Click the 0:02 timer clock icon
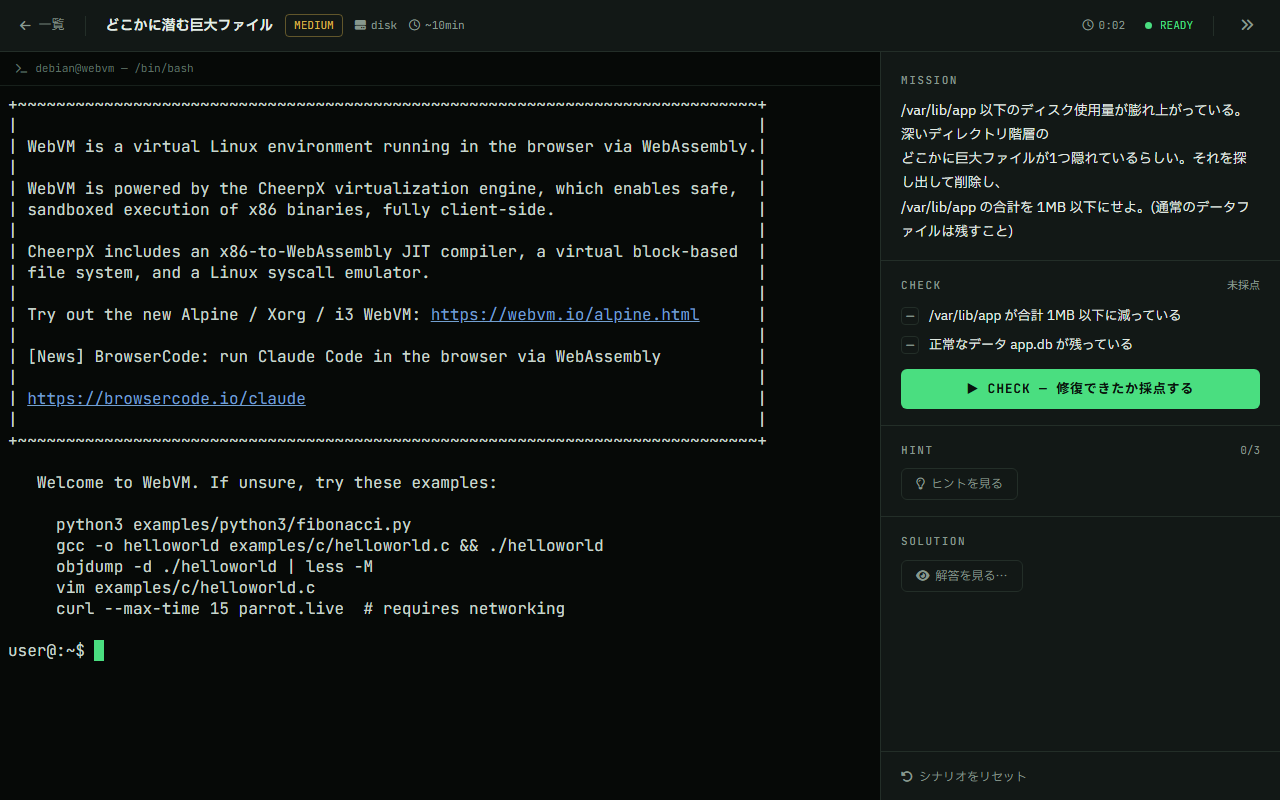The height and width of the screenshot is (800, 1280). point(1088,25)
